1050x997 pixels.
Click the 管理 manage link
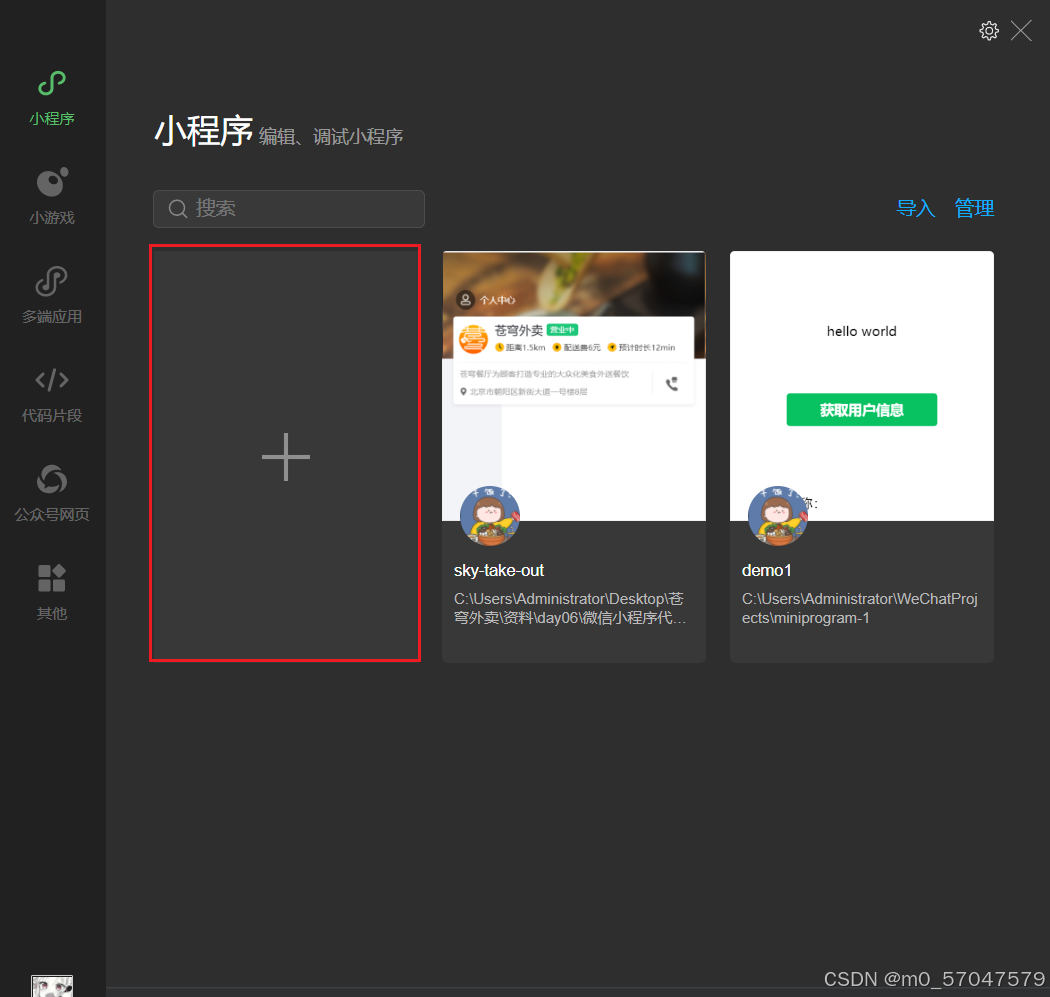click(974, 208)
